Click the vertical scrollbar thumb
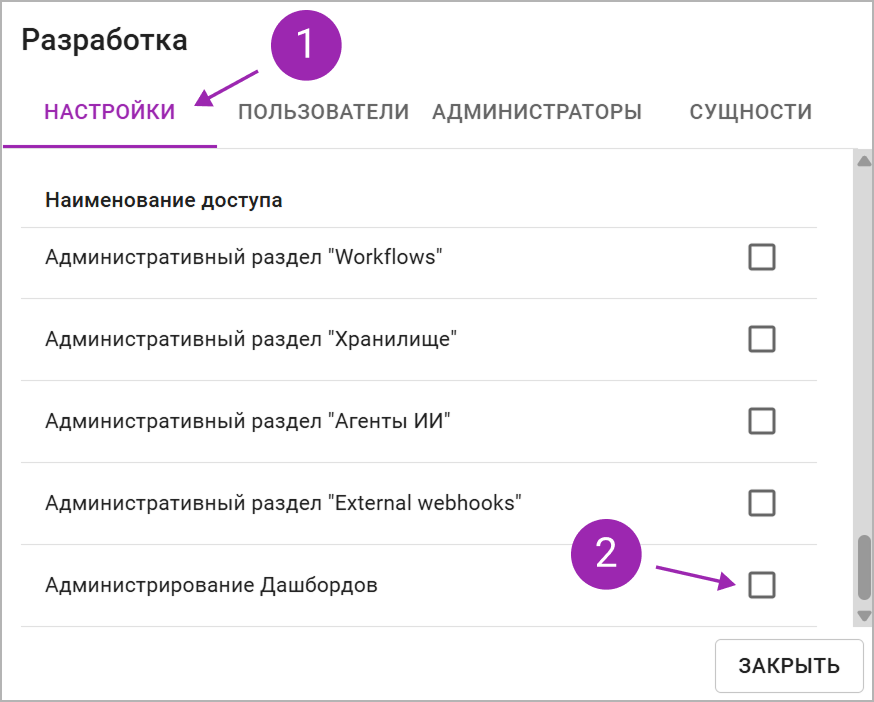 pyautogui.click(x=864, y=568)
